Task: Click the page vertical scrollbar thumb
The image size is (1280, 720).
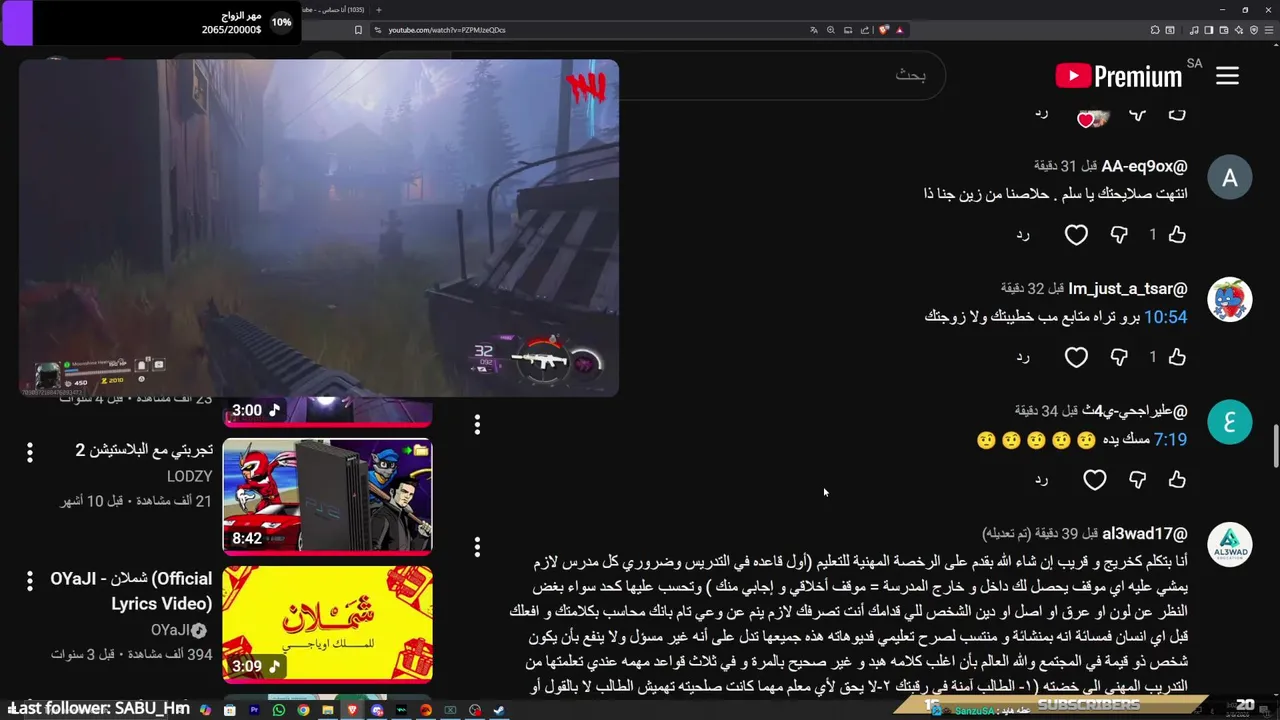Action: [x=1275, y=446]
